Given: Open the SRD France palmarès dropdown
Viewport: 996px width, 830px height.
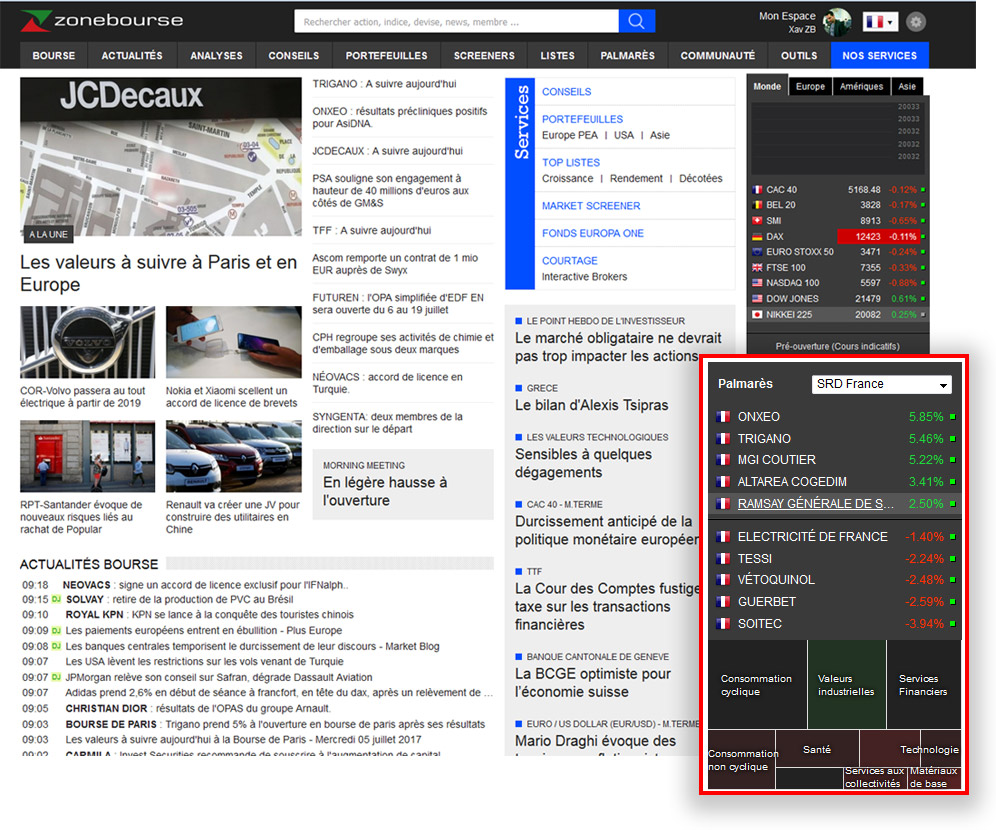Looking at the screenshot, I should 882,384.
